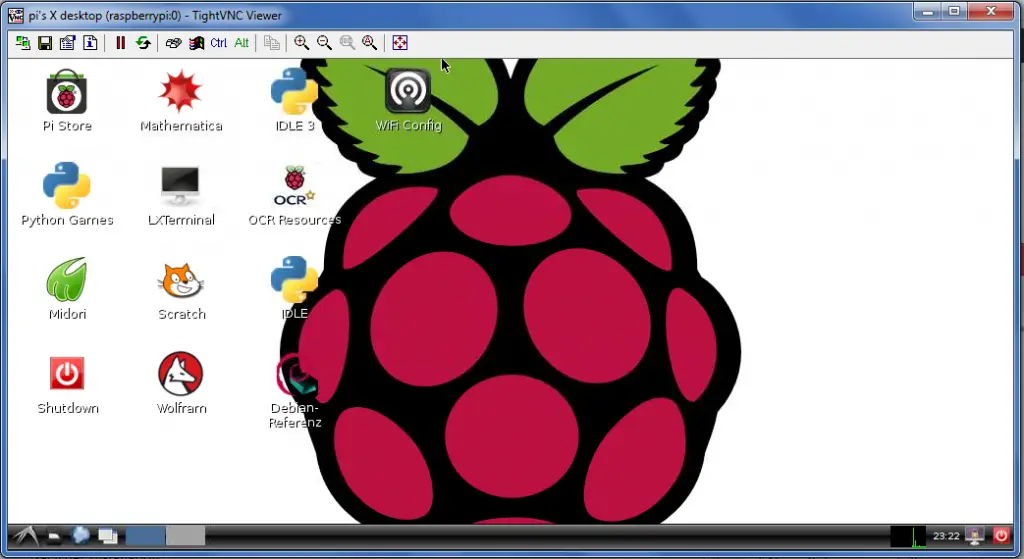This screenshot has width=1024, height=559.
Task: Click the screen lock icon in the panel
Action: click(x=974, y=536)
